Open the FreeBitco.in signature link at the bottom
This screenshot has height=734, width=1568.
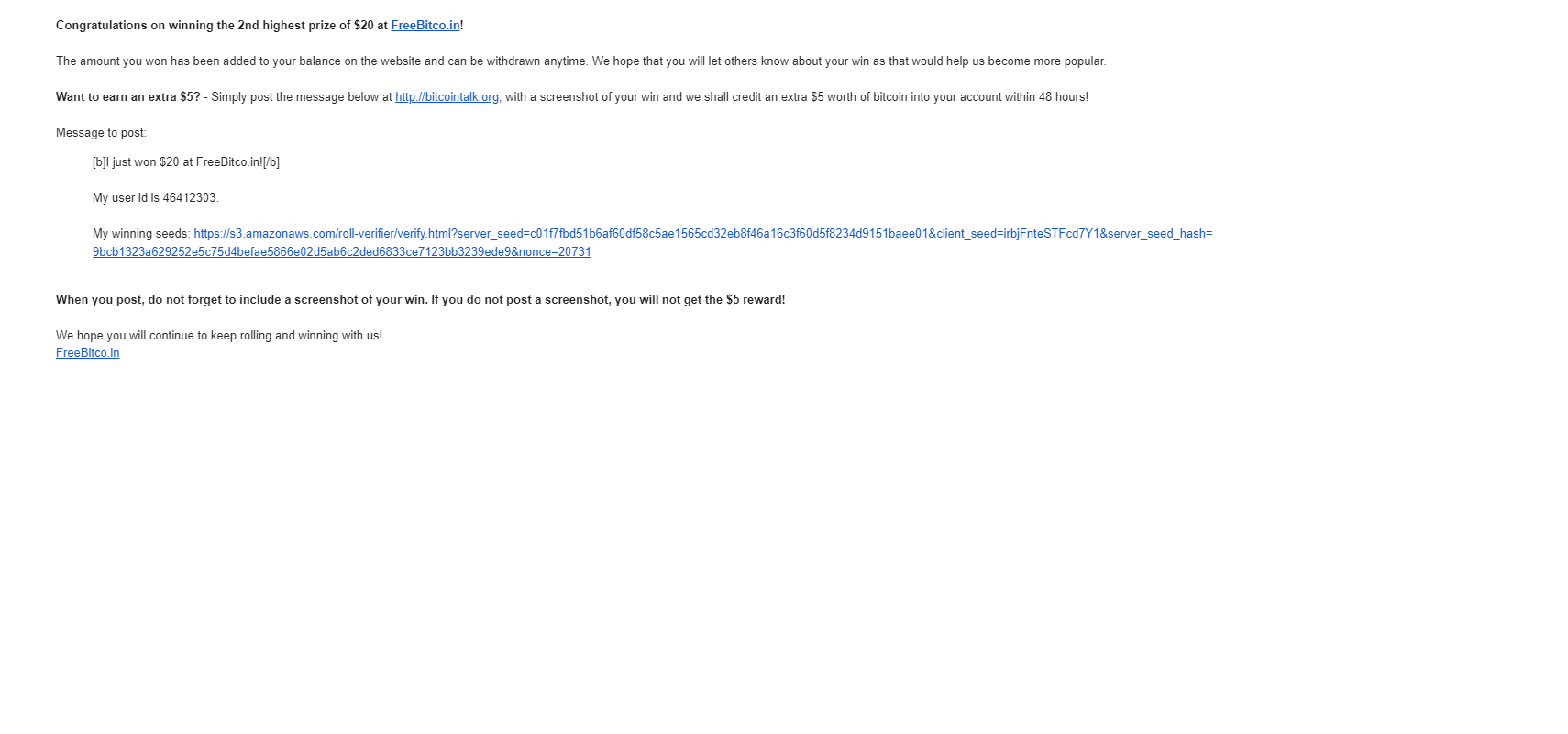pyautogui.click(x=87, y=353)
